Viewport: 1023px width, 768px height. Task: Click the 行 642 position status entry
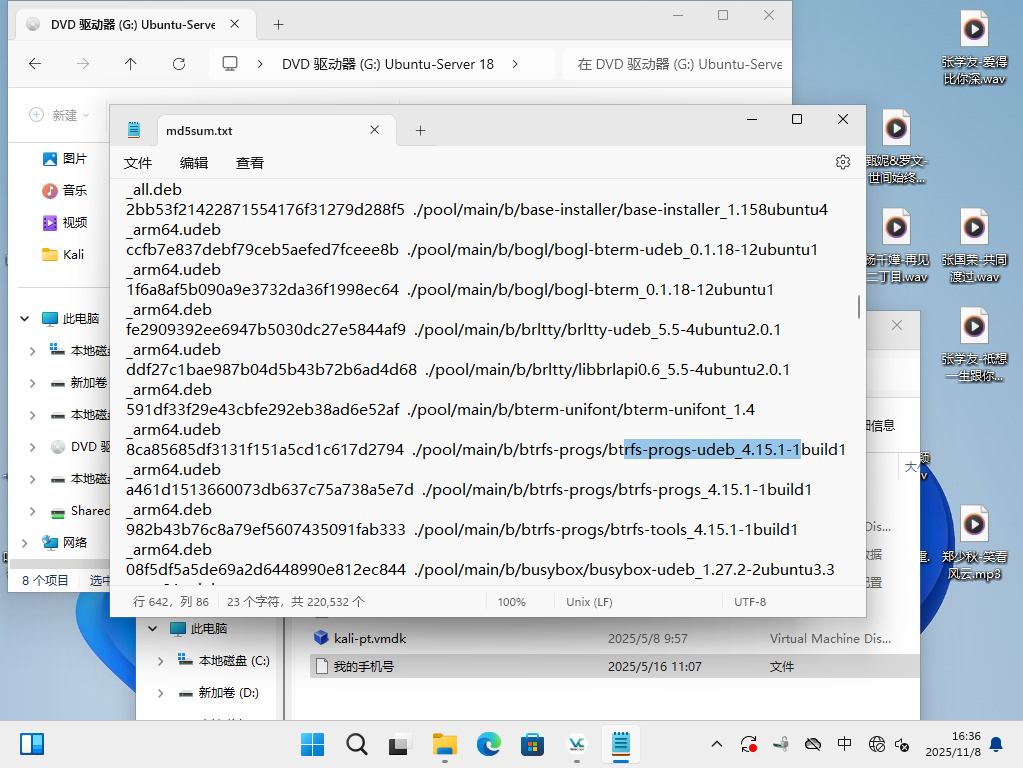[171, 602]
